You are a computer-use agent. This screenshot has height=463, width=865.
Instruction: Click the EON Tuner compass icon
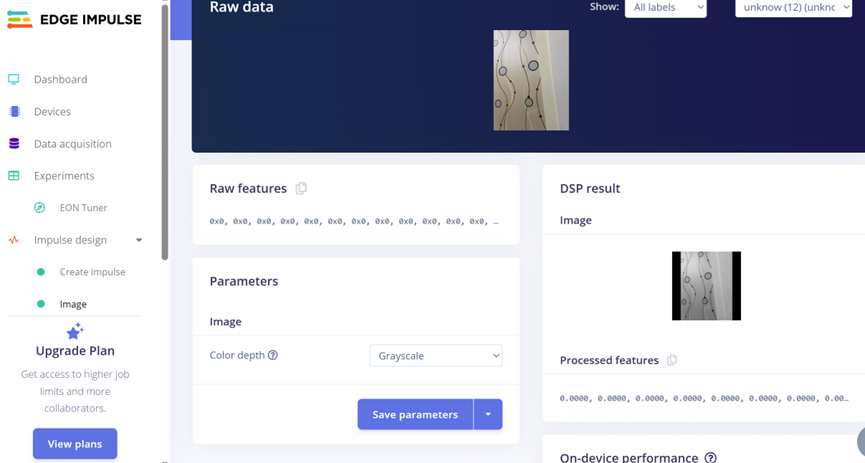[40, 208]
